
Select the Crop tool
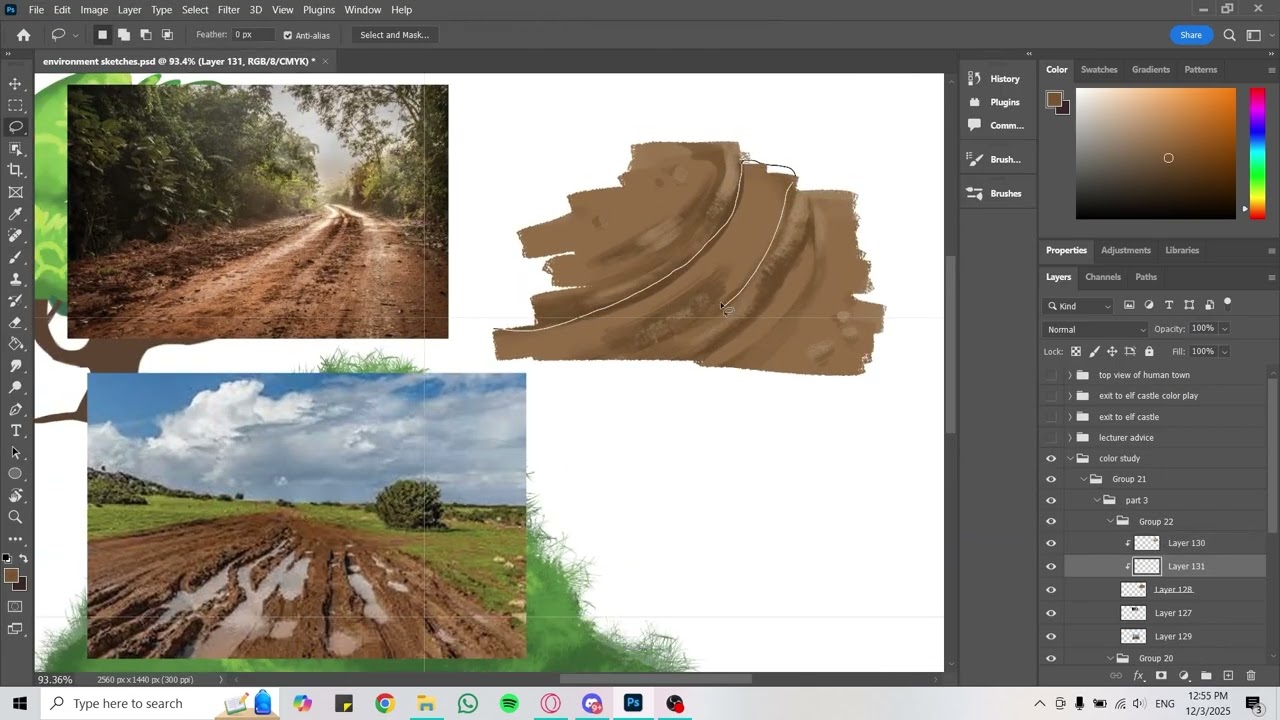15,170
